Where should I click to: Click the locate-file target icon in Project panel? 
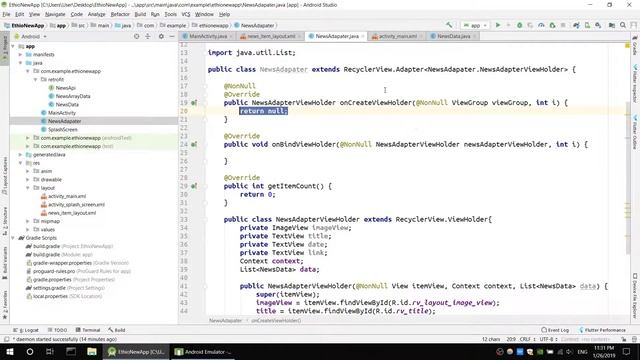click(136, 36)
